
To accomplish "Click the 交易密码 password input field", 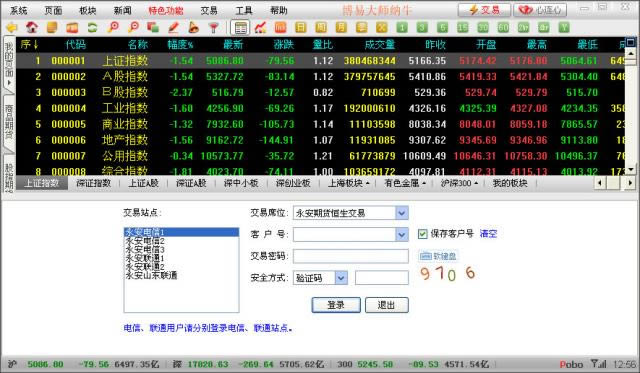I will pos(351,256).
